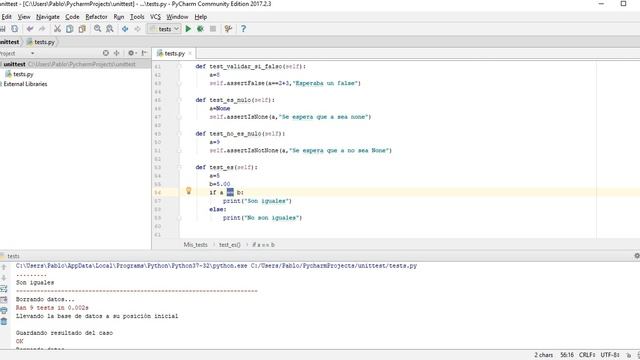
Task: Click the tests.py path link in console
Action: 333,266
